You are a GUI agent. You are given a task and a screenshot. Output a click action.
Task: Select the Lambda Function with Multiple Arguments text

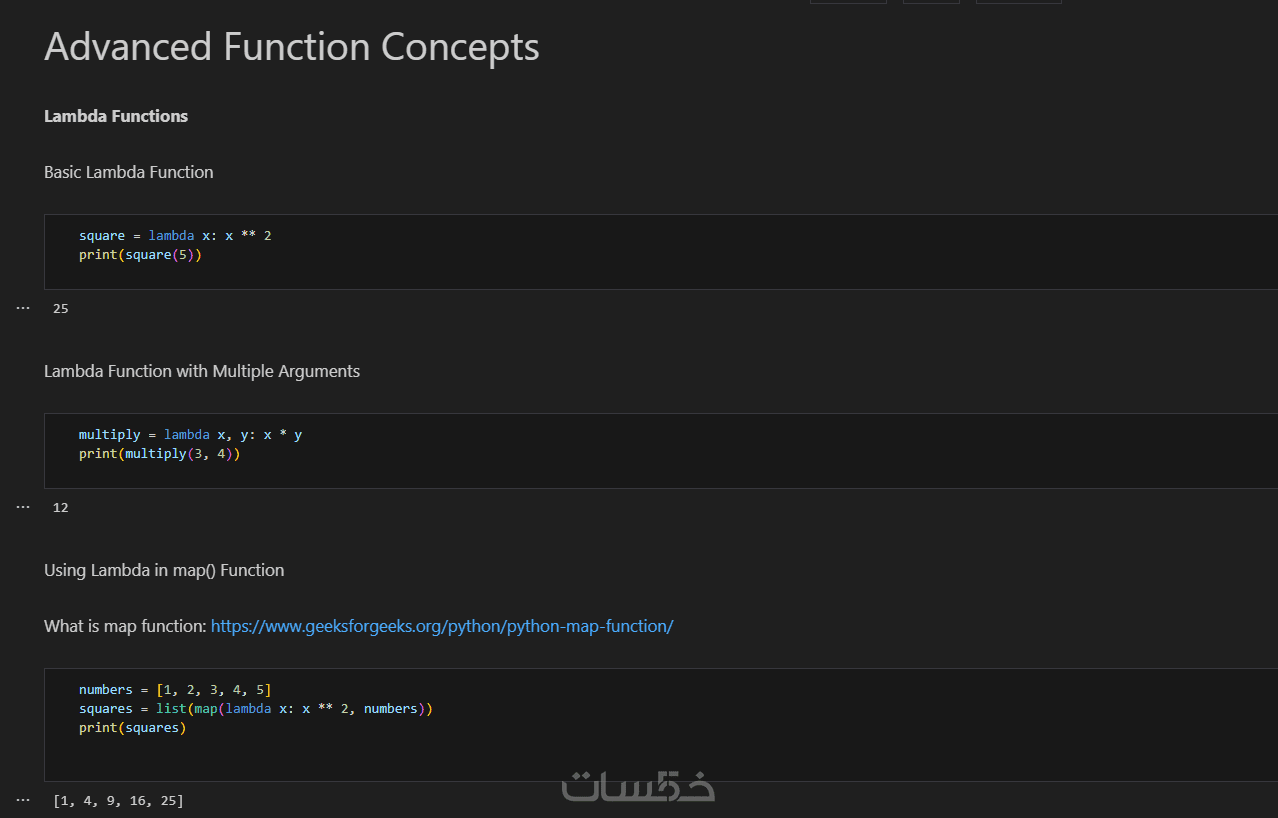click(x=201, y=371)
